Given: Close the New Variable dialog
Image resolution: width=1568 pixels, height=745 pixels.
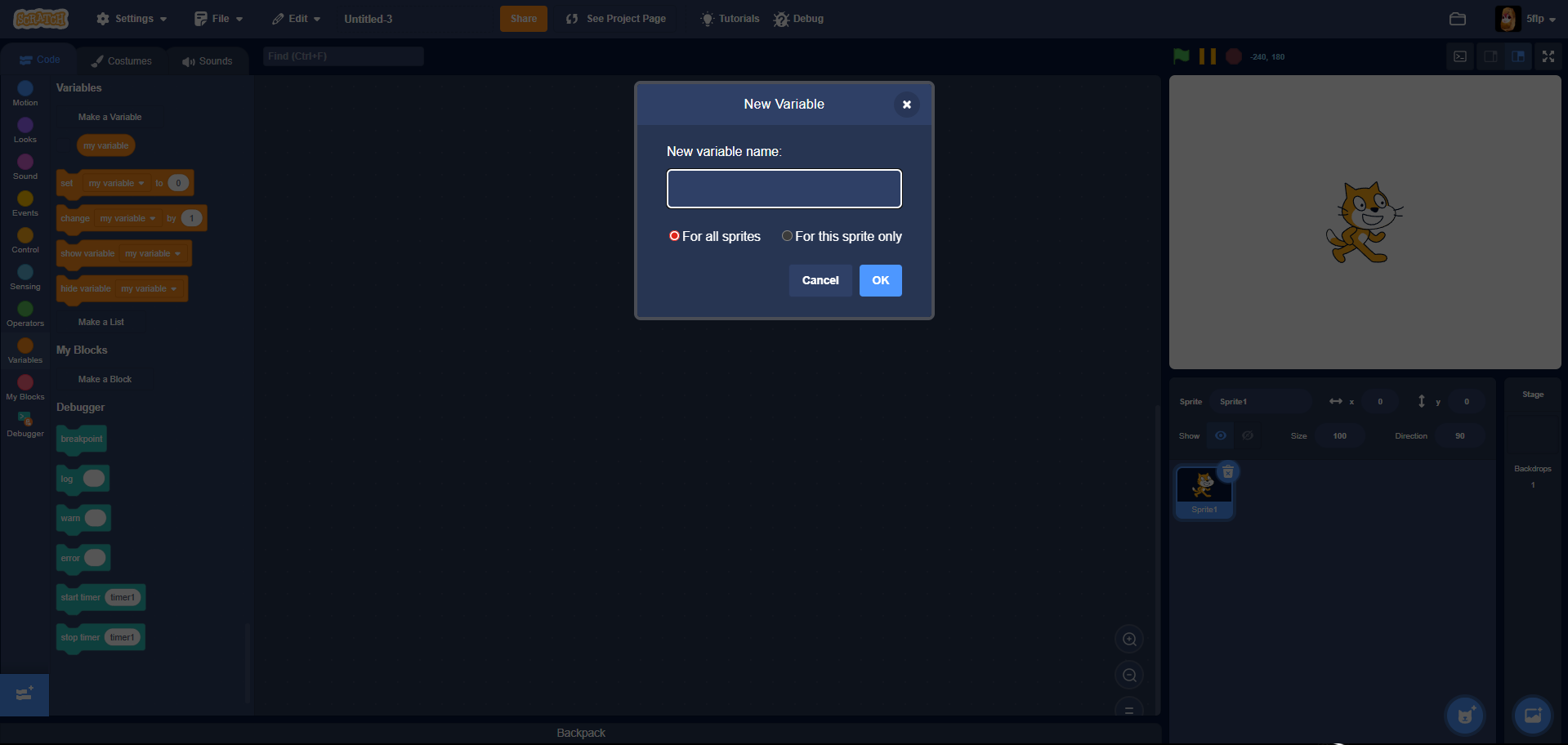Looking at the screenshot, I should point(906,105).
